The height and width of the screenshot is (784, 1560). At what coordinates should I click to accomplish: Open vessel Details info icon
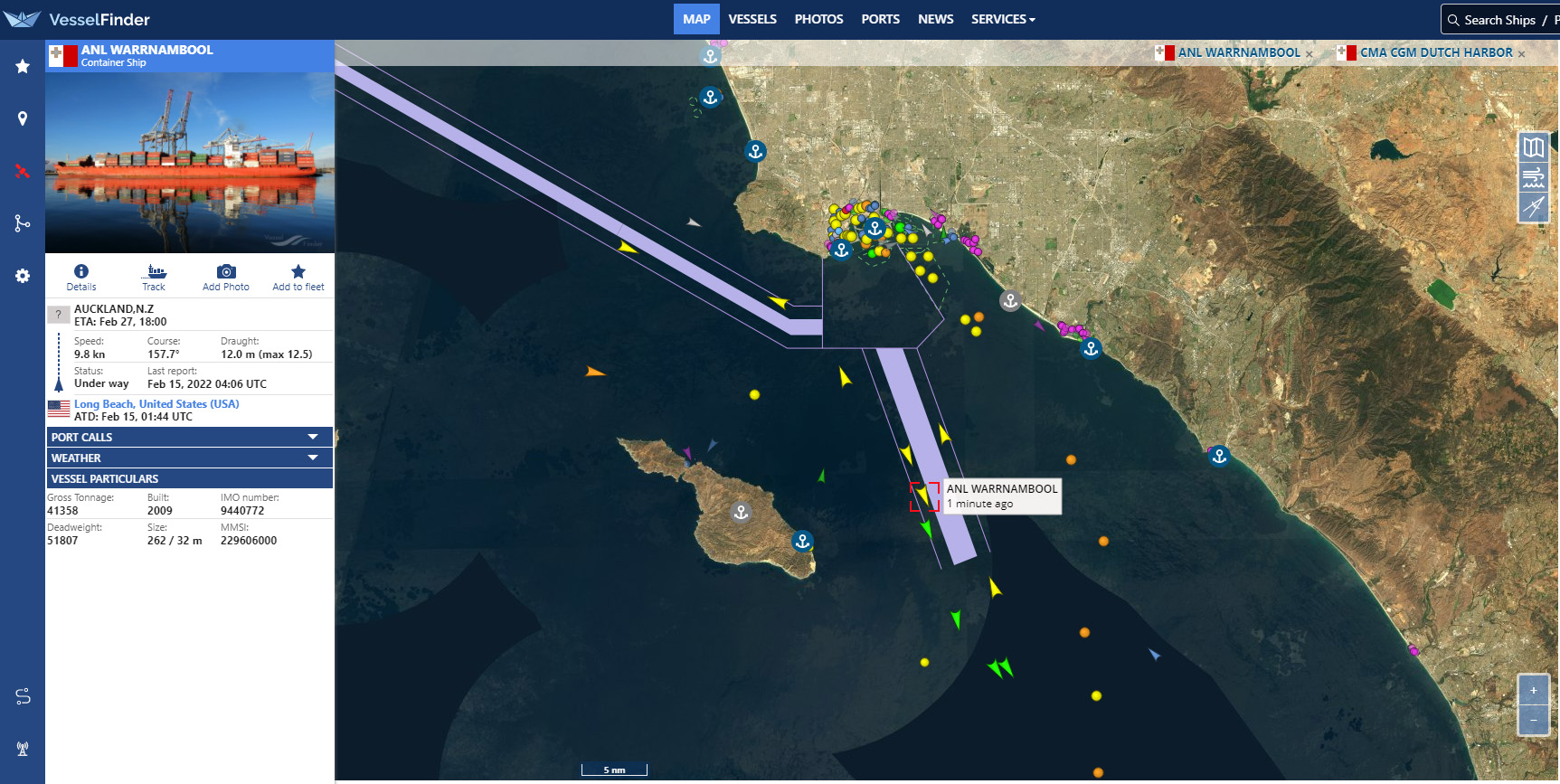[81, 277]
